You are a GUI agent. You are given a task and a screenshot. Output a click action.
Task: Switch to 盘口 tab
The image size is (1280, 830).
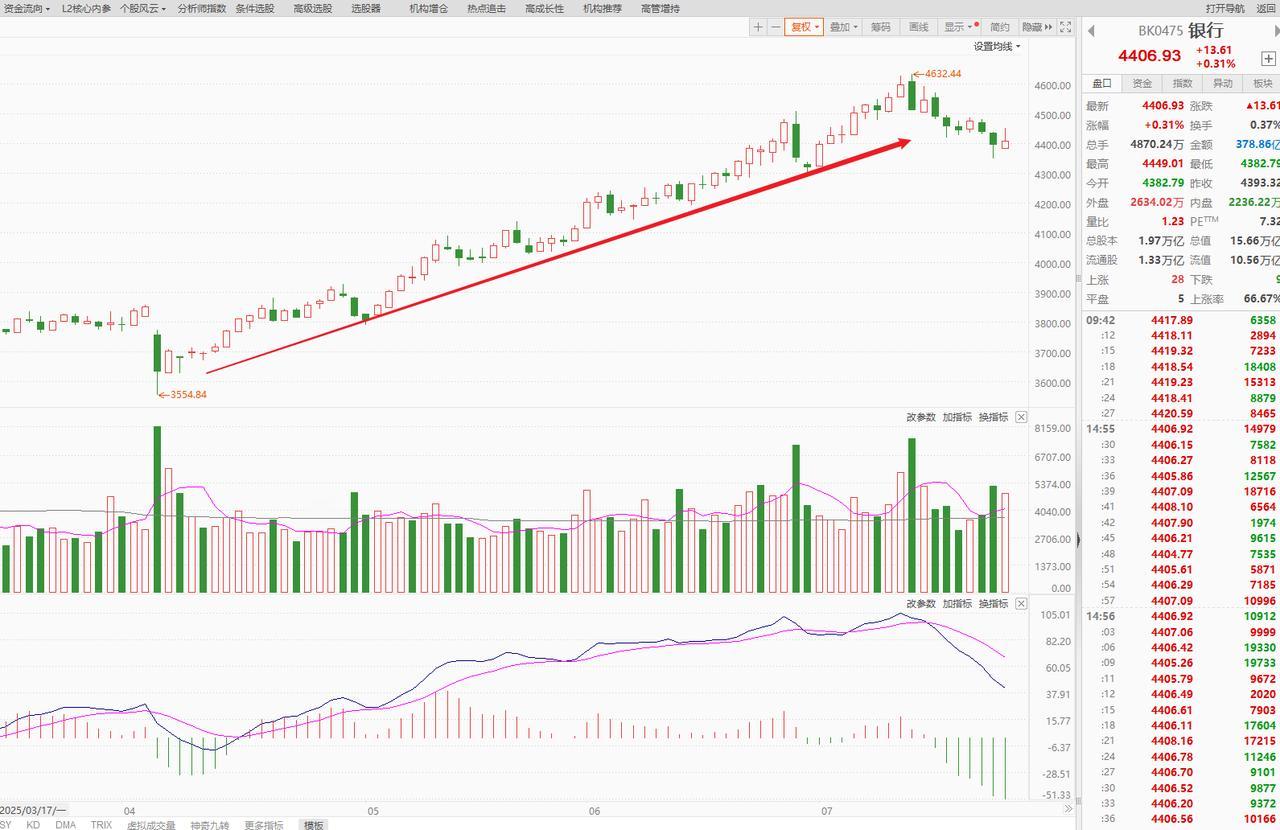tap(1101, 83)
